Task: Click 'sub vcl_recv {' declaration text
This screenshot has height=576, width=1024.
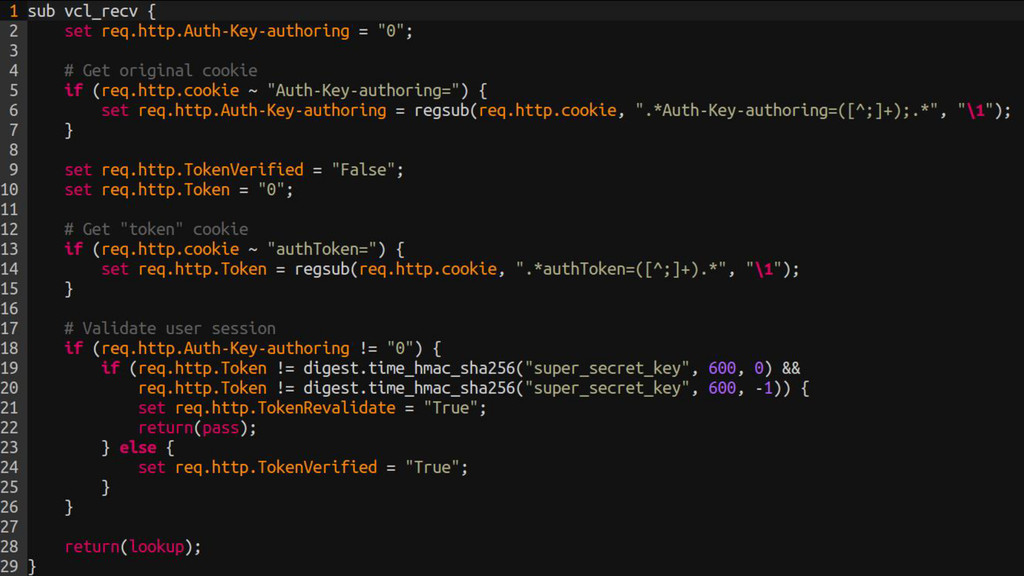Action: coord(91,11)
